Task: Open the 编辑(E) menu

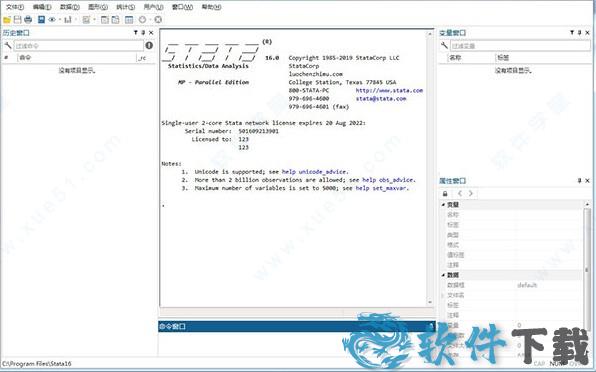Action: [x=42, y=7]
